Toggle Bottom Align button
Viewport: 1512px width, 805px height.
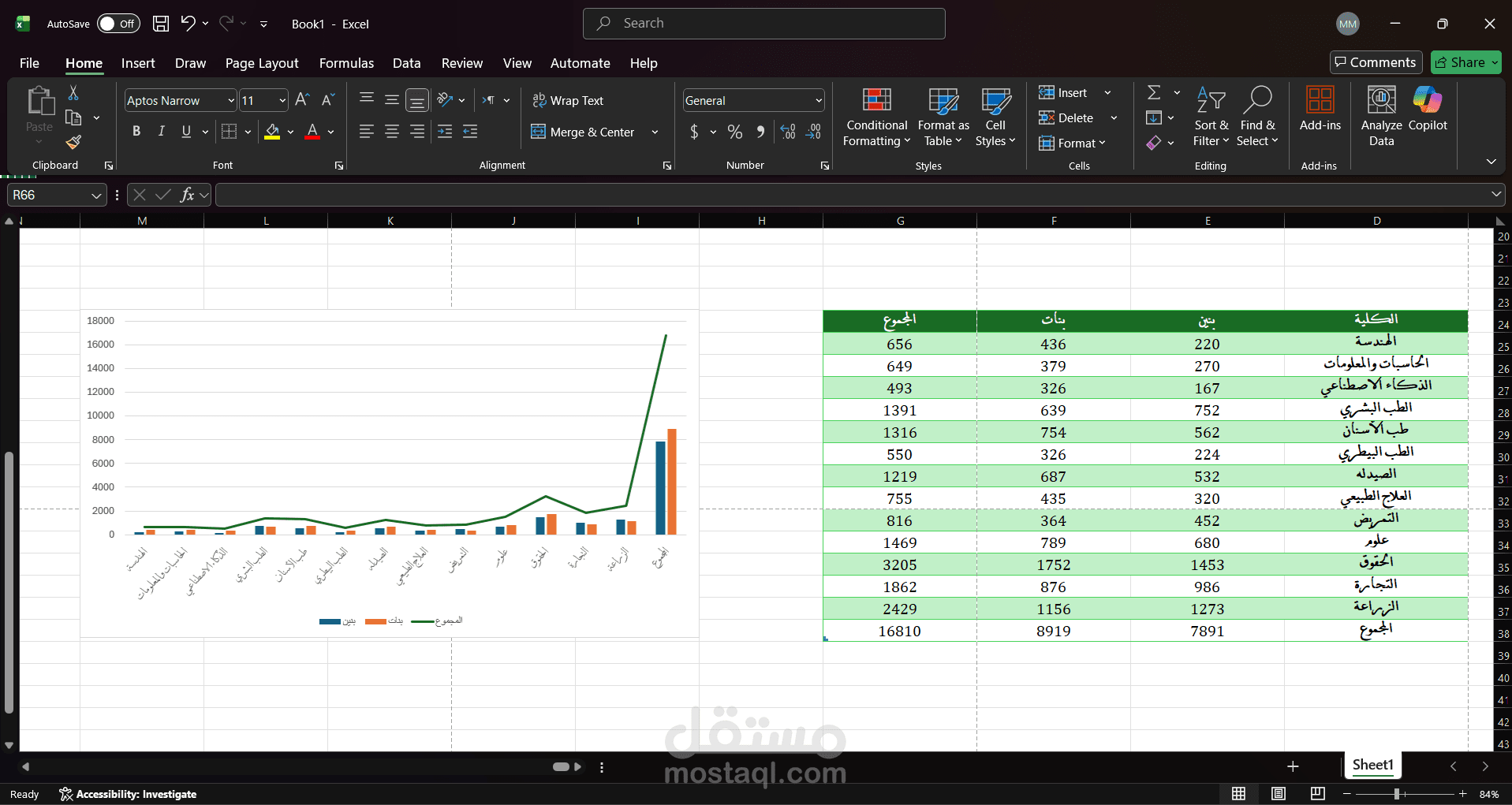tap(417, 100)
